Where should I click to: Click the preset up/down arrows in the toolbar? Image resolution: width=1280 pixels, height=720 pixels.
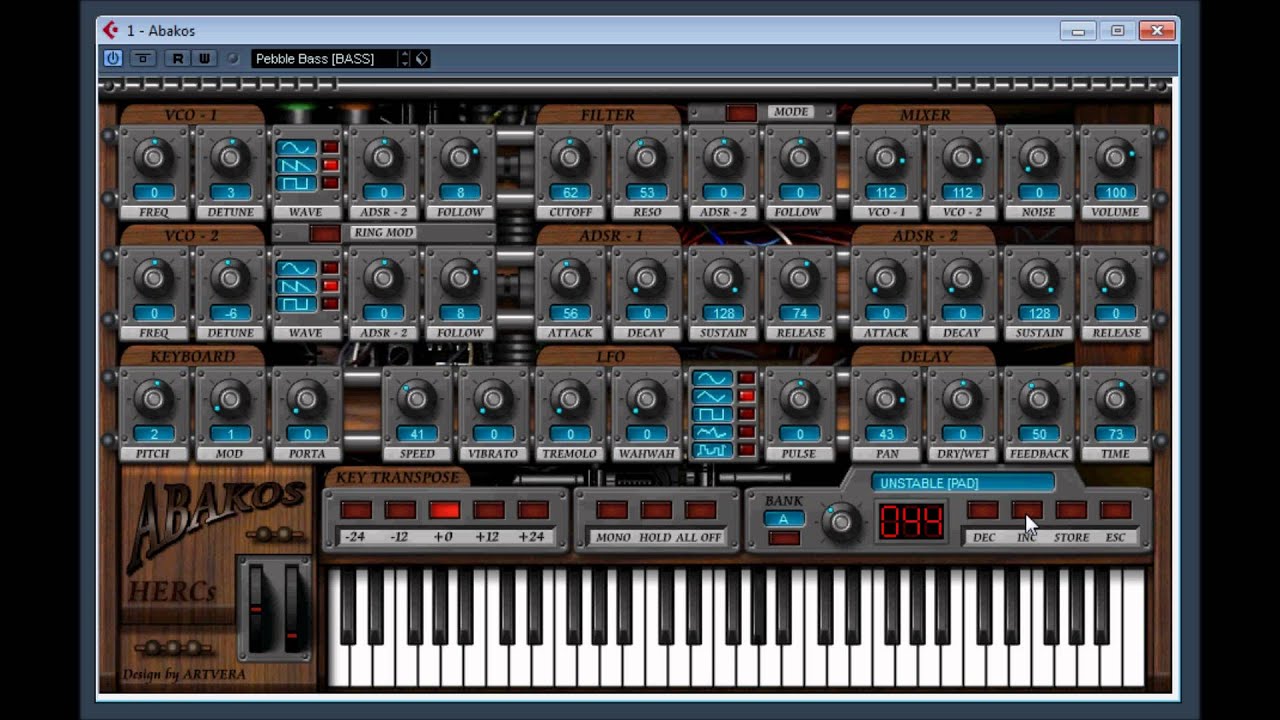[405, 59]
